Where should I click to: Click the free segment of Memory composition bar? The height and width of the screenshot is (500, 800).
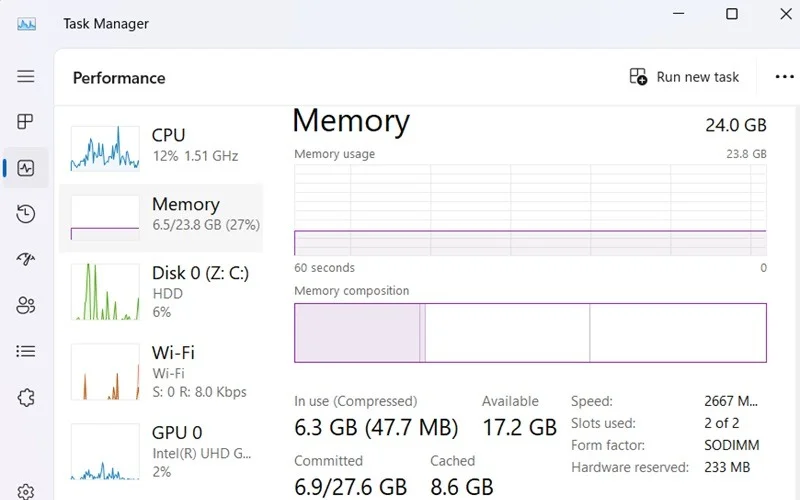click(678, 333)
